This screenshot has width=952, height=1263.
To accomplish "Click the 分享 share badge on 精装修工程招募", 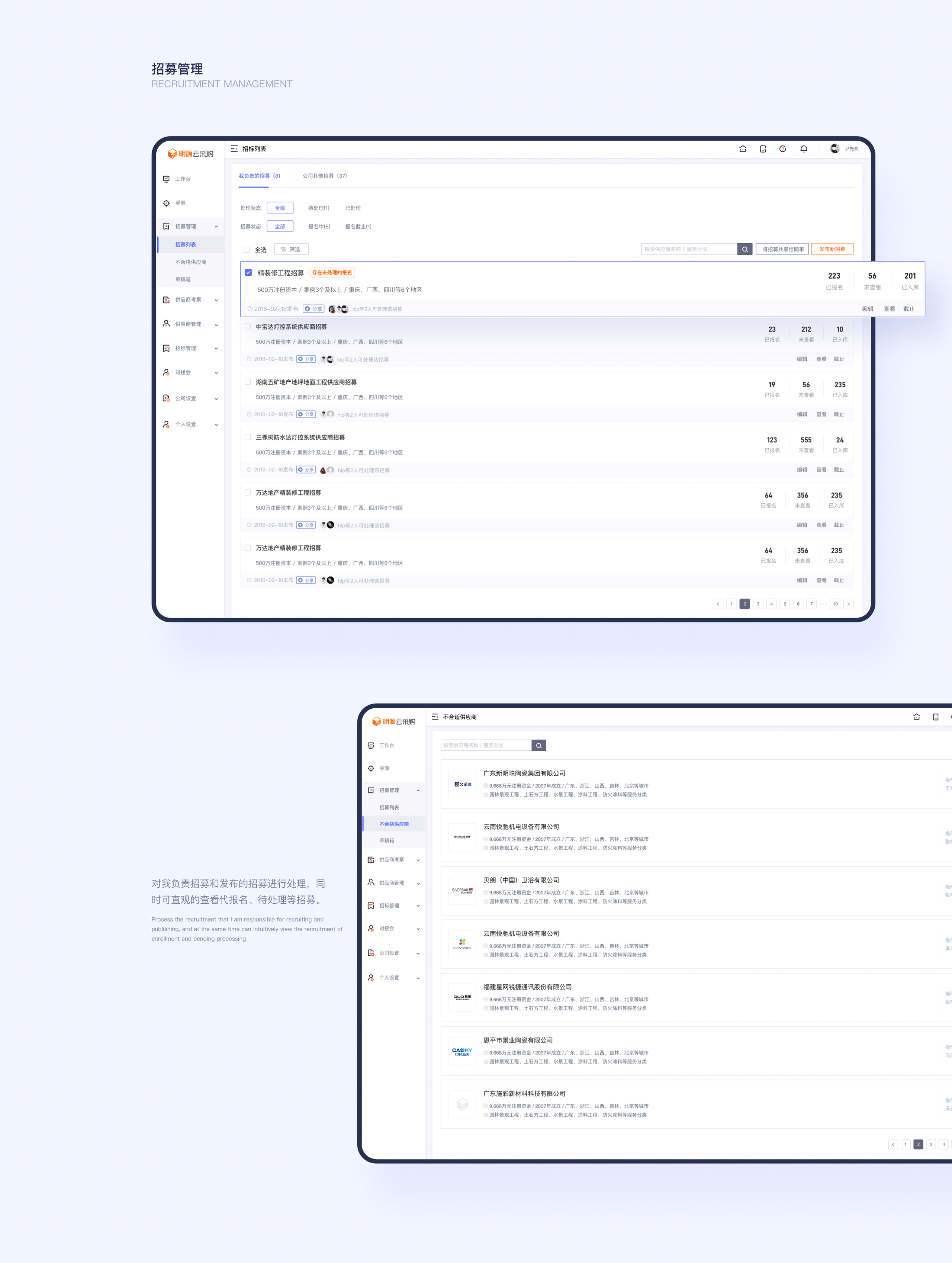I will click(x=314, y=309).
